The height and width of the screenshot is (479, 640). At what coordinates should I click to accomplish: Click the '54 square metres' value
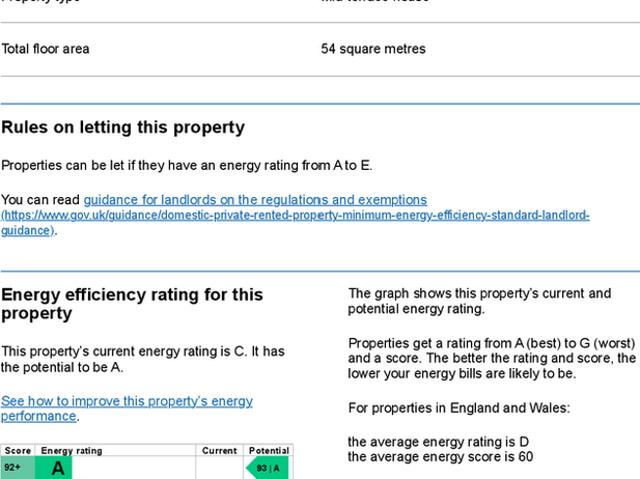coord(373,49)
